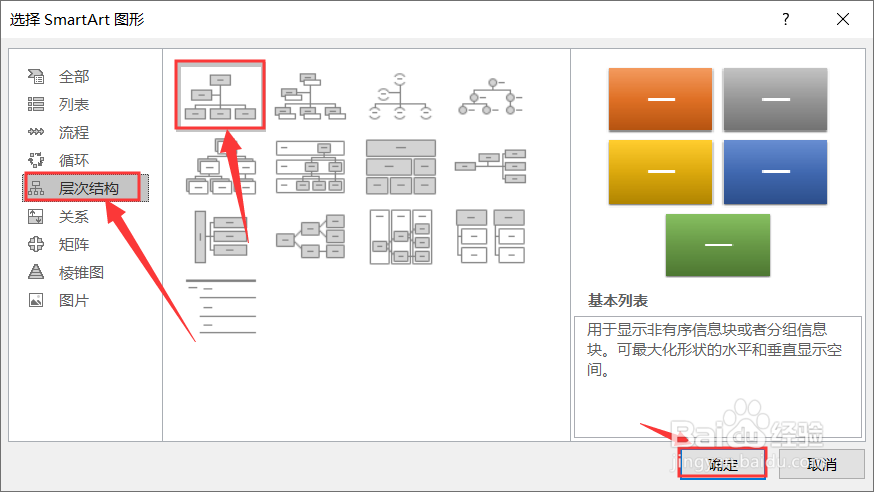
Task: Choose the circle picture hierarchy layout
Action: click(491, 96)
